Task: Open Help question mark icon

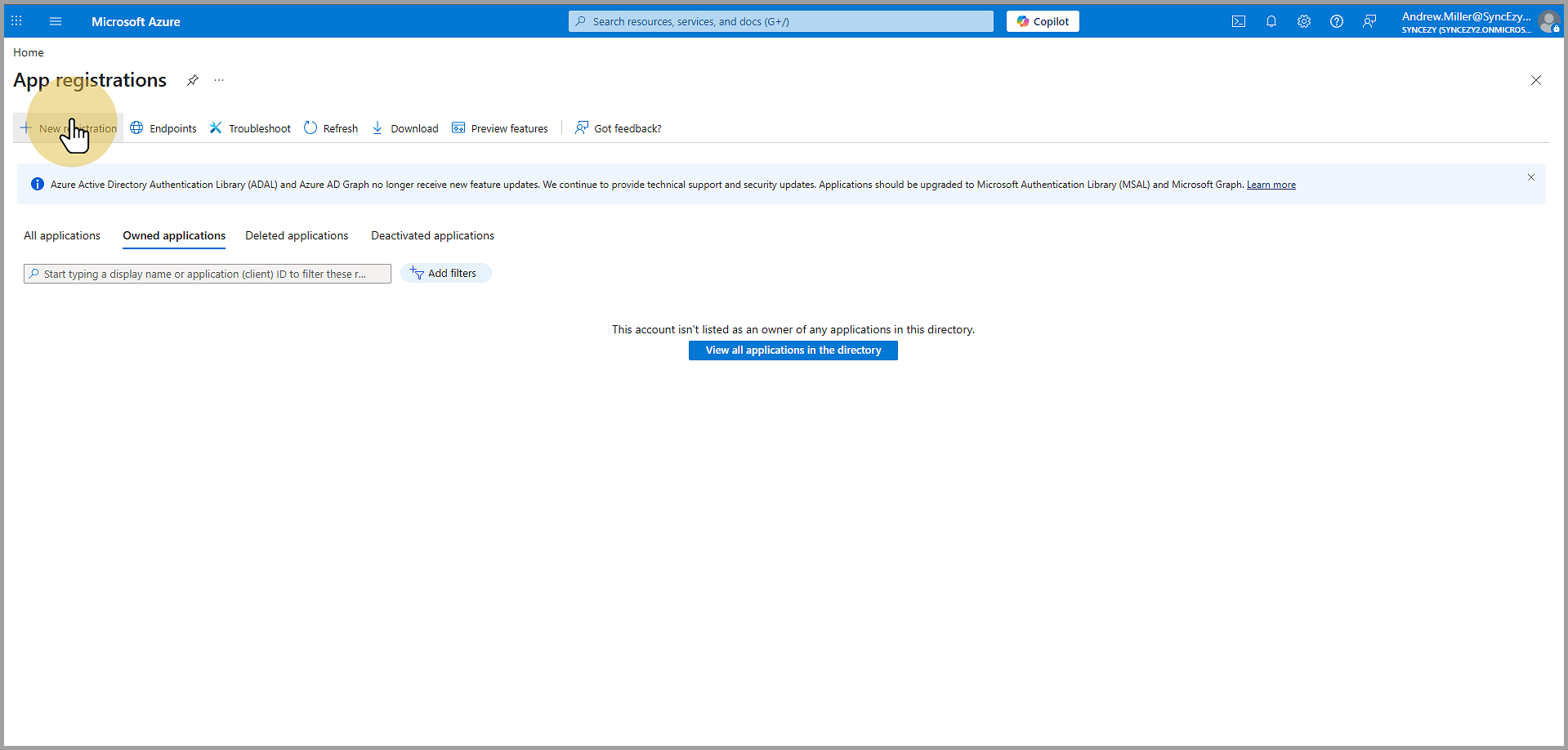Action: (x=1336, y=21)
